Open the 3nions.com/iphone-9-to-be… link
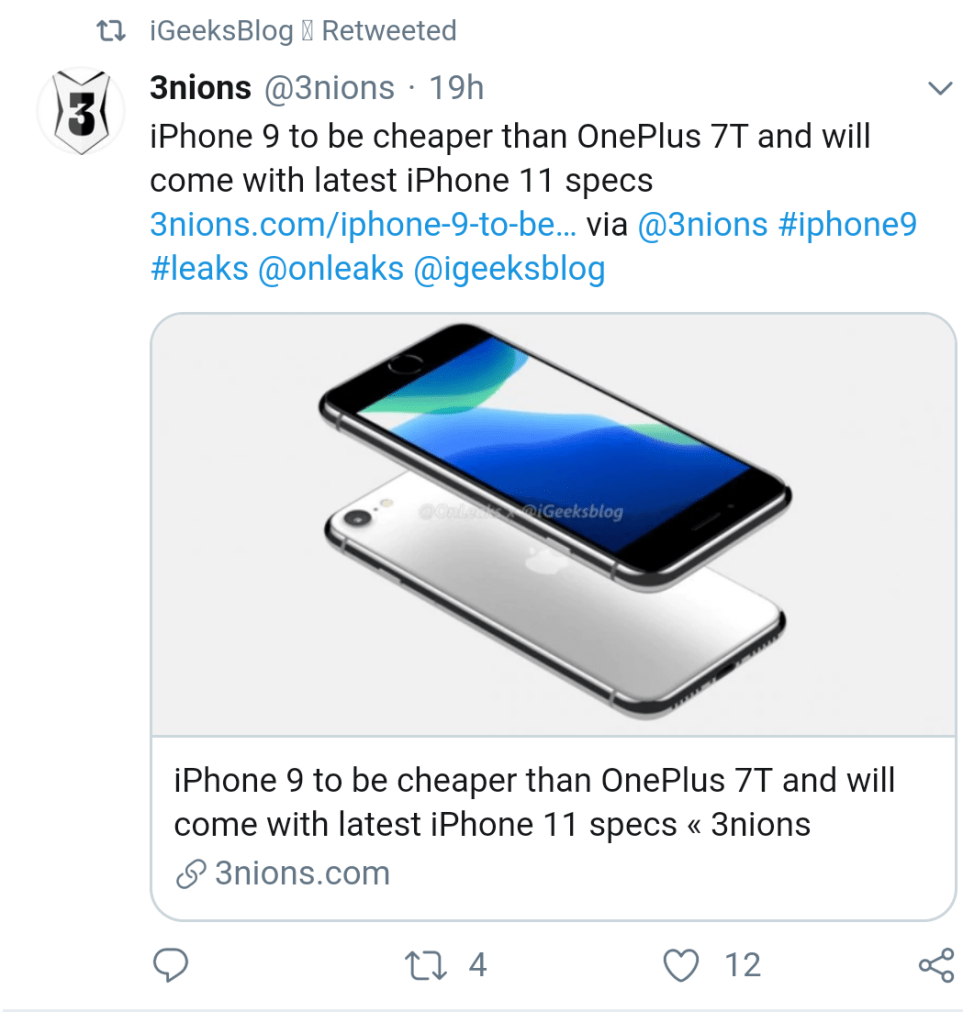The height and width of the screenshot is (1023, 963). coord(362,224)
